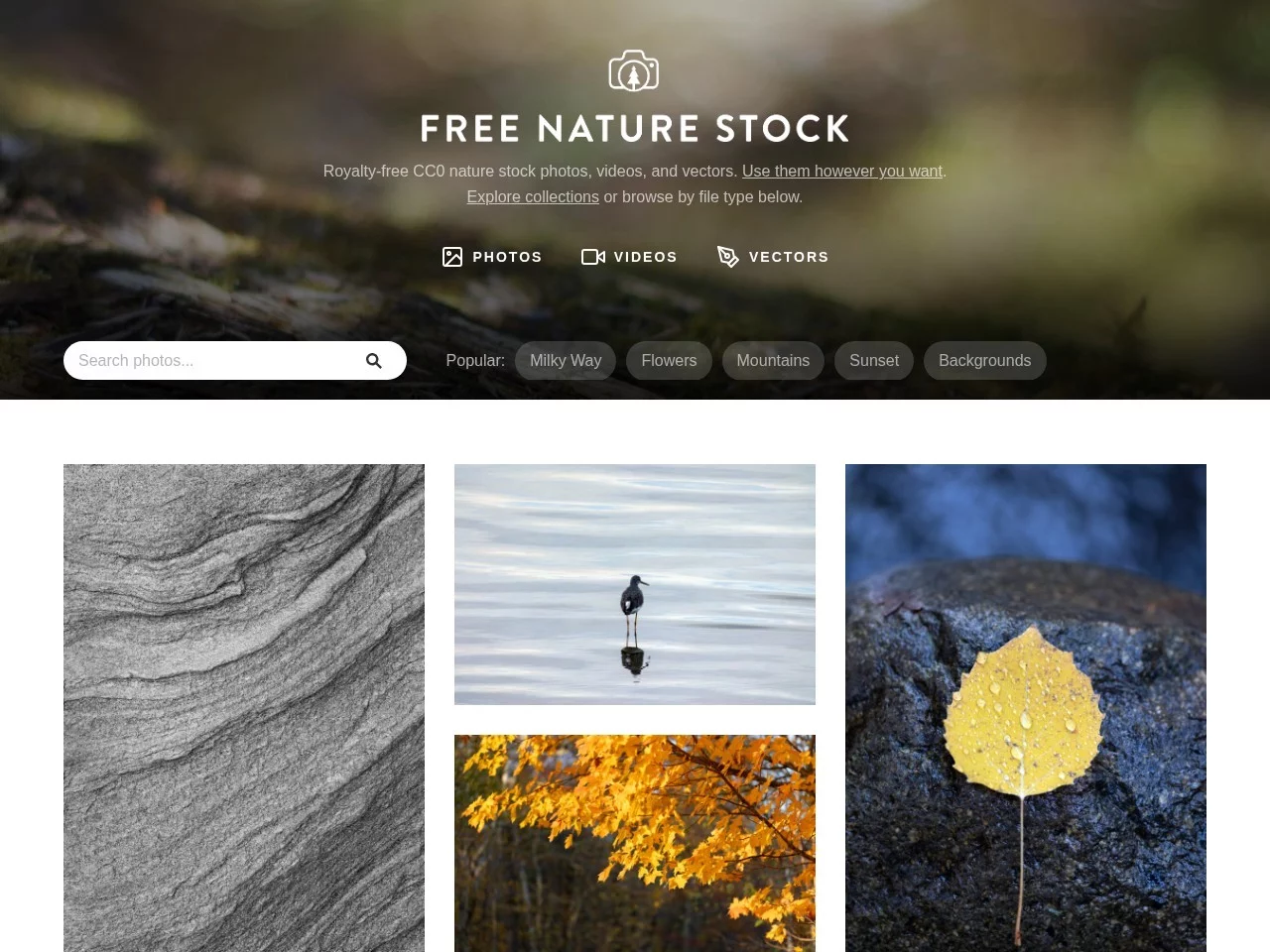Viewport: 1270px width, 952px height.
Task: Open the VECTORS section
Action: coord(773,257)
